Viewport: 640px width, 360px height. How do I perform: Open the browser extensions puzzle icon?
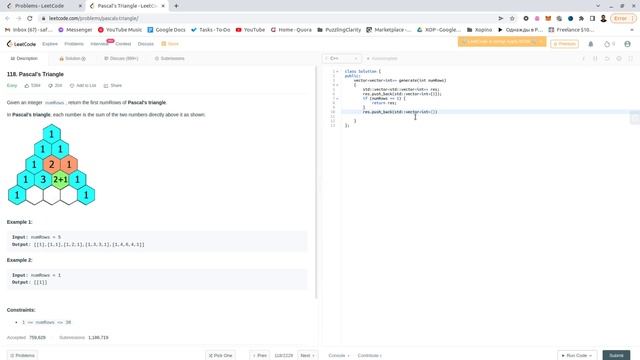click(581, 18)
